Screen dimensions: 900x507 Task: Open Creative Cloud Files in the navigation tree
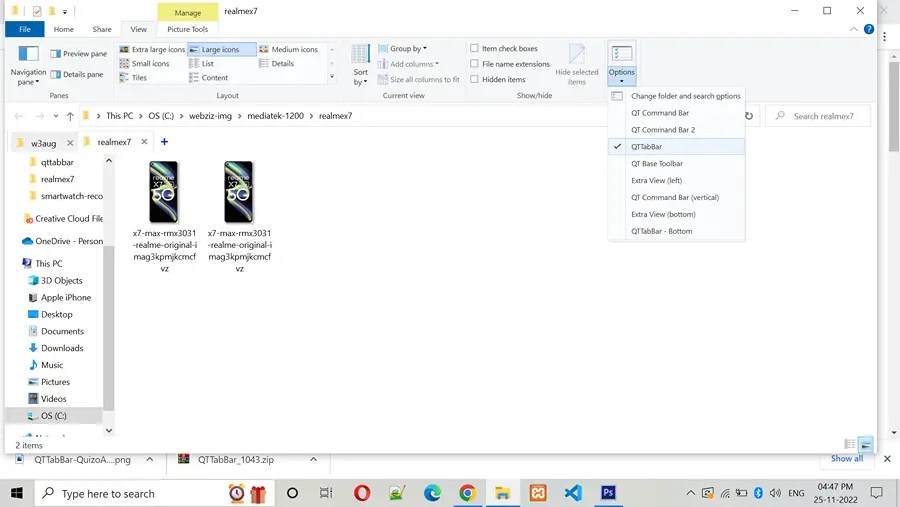(63, 219)
